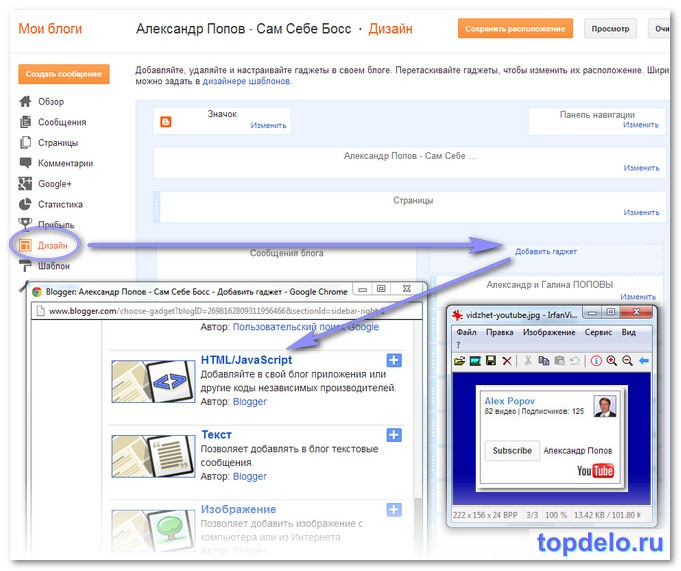681x571 pixels.
Task: Click Изменить for the Страницы gadget
Action: pyautogui.click(x=641, y=212)
